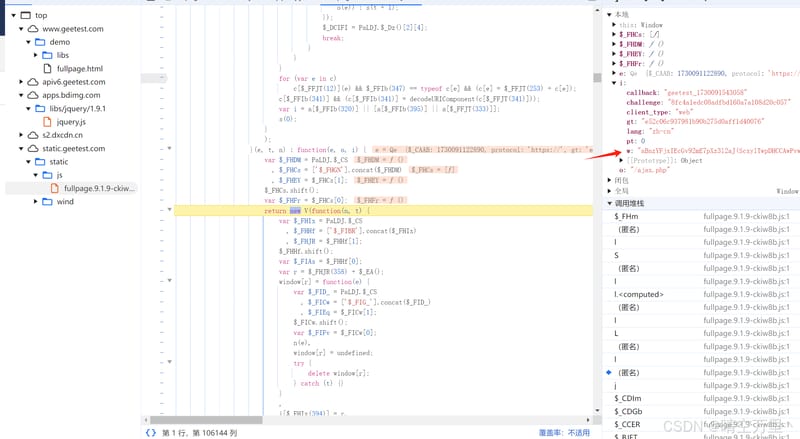Click the highlighted 'return new V(function' code line
This screenshot has width=800, height=439.
383,210
